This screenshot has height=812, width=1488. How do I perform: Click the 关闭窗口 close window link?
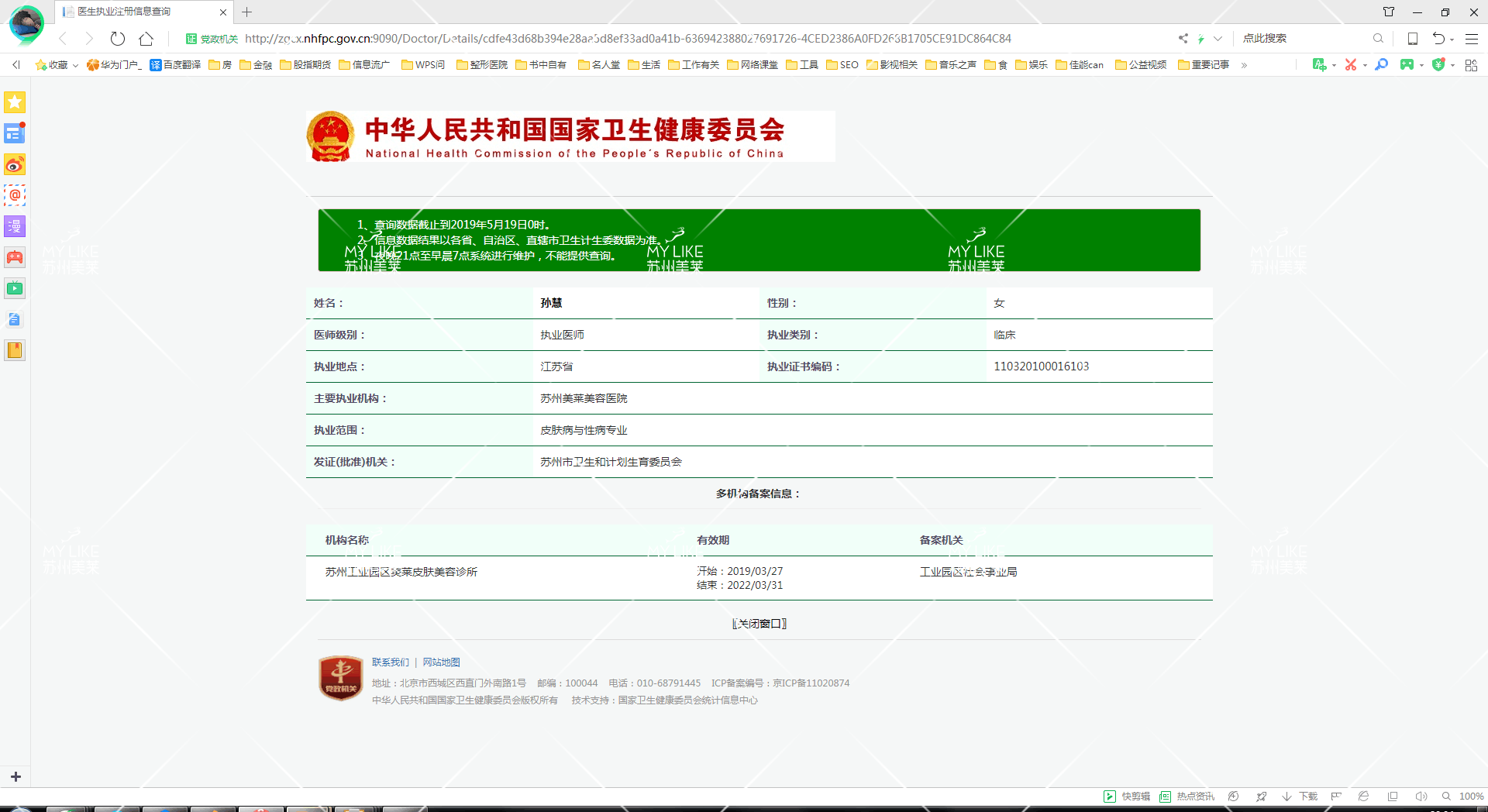tap(759, 624)
